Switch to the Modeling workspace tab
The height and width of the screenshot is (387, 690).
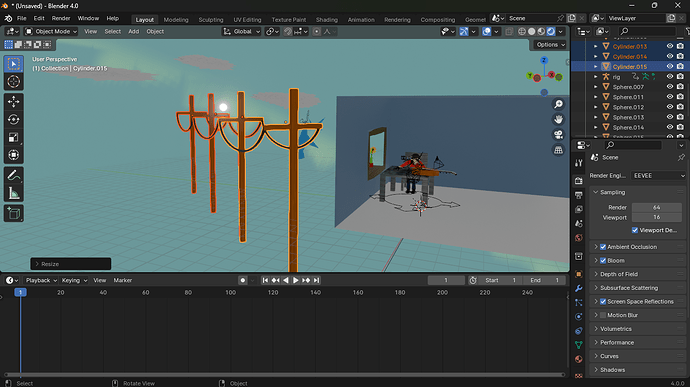(176, 20)
